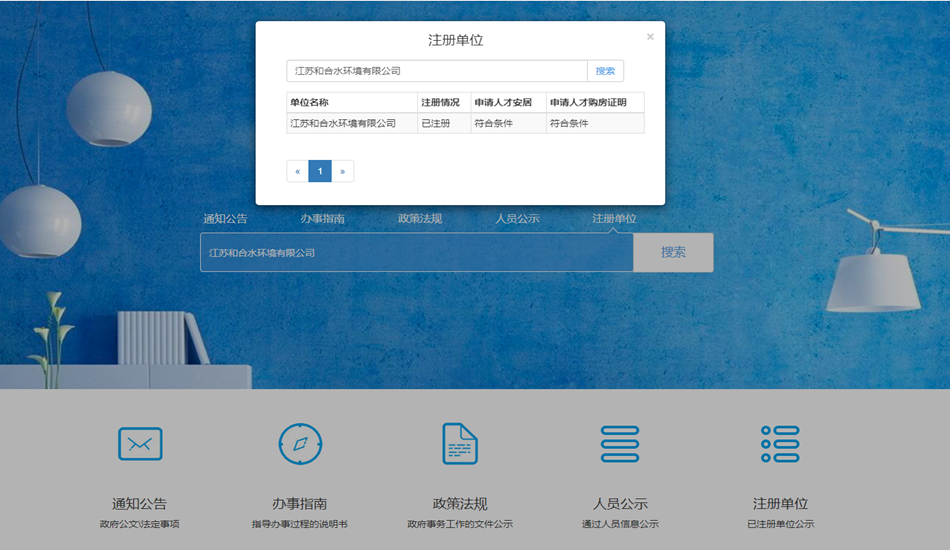Click the bulleted list icon for 注册单位
This screenshot has width=950, height=550.
780,444
